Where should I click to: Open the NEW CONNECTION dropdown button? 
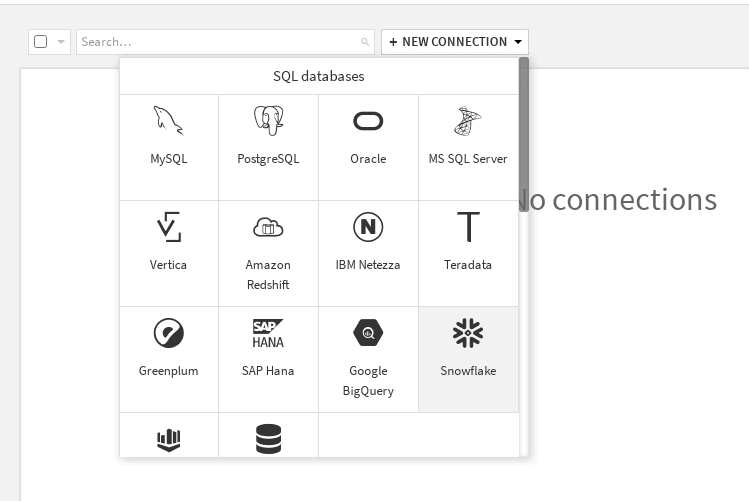[x=455, y=42]
